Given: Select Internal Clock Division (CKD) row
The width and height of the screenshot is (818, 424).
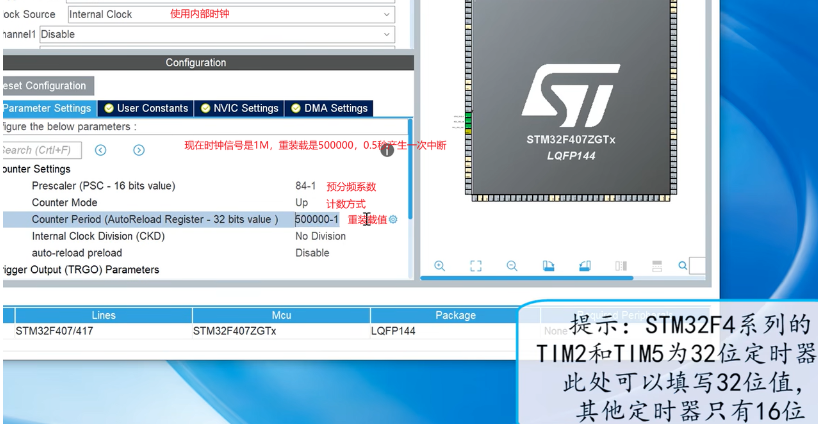Looking at the screenshot, I should pyautogui.click(x=98, y=236).
